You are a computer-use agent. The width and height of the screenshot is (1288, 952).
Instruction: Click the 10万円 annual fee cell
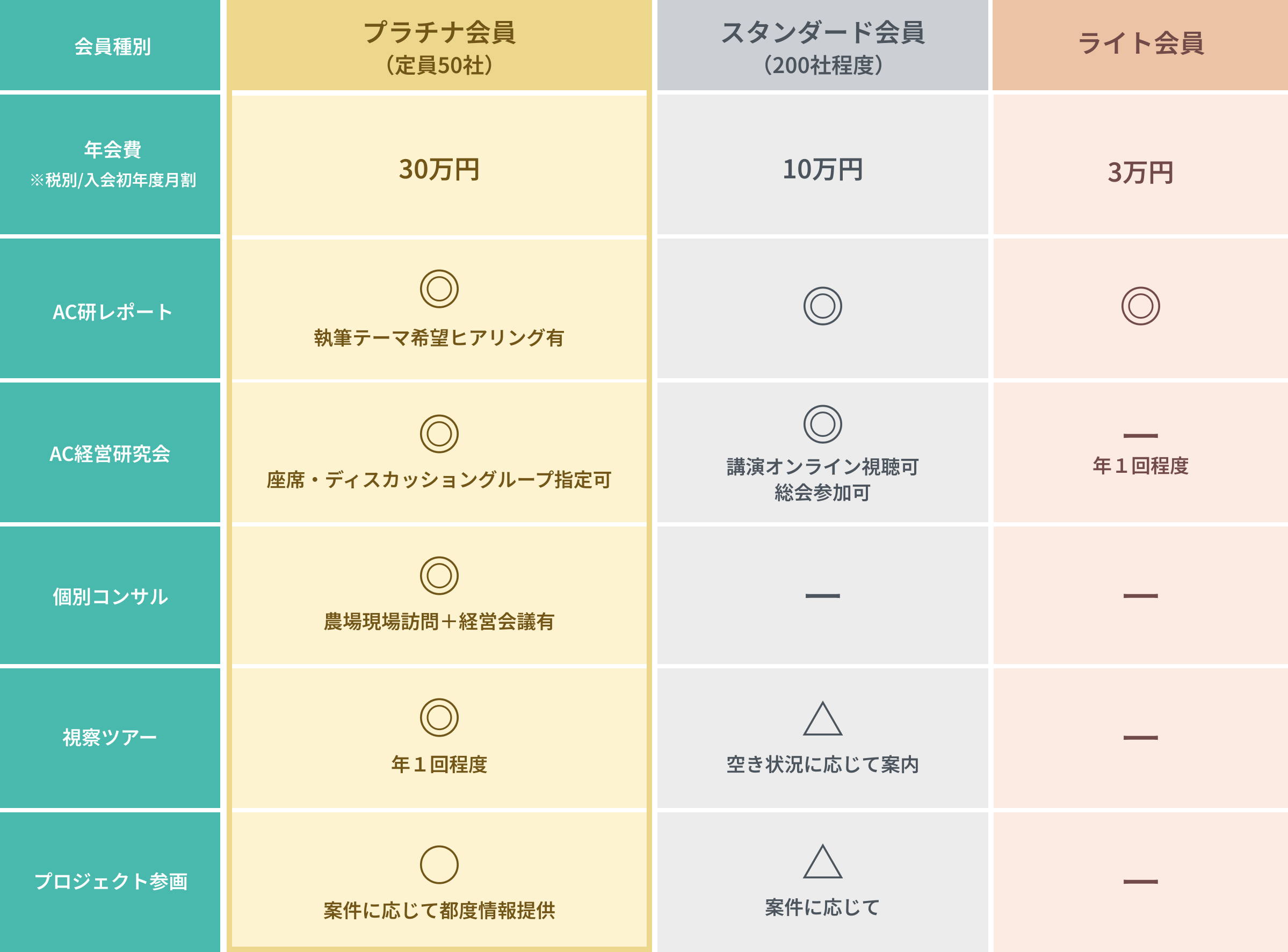click(x=822, y=165)
